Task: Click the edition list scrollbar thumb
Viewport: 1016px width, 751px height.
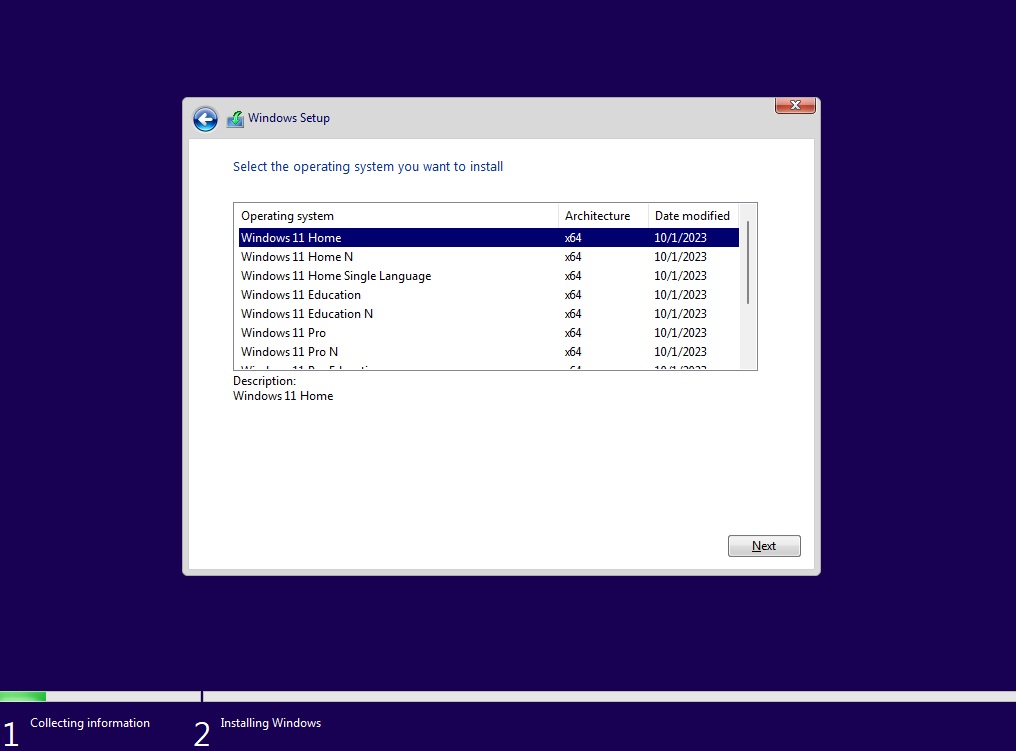Action: [748, 262]
